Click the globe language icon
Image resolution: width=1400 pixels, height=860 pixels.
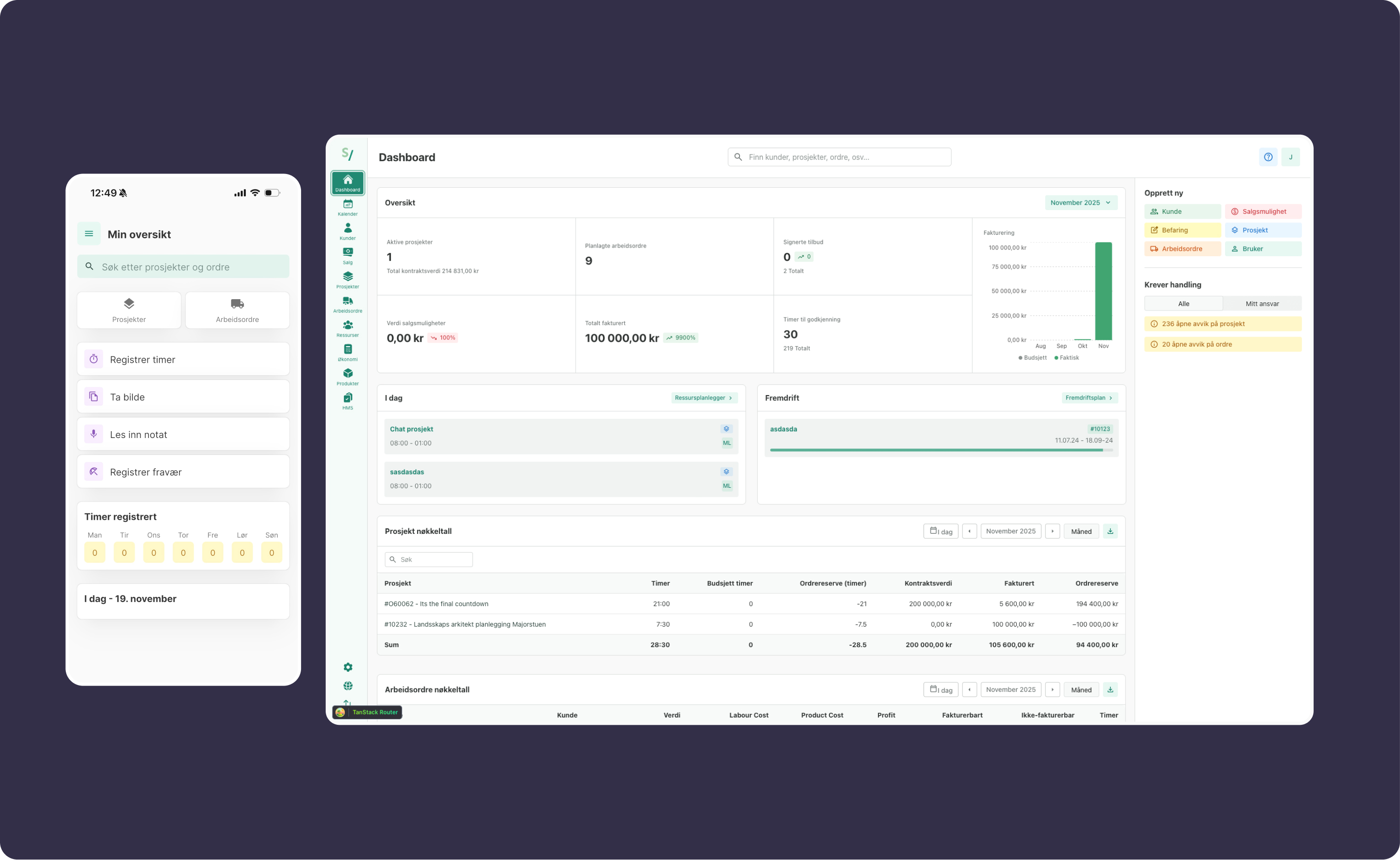pyautogui.click(x=348, y=686)
